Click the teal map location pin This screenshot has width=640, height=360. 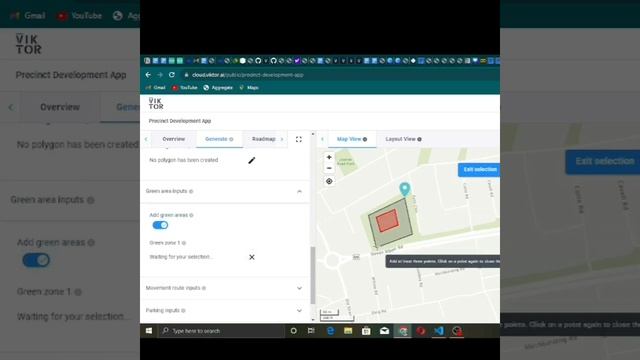coord(404,189)
